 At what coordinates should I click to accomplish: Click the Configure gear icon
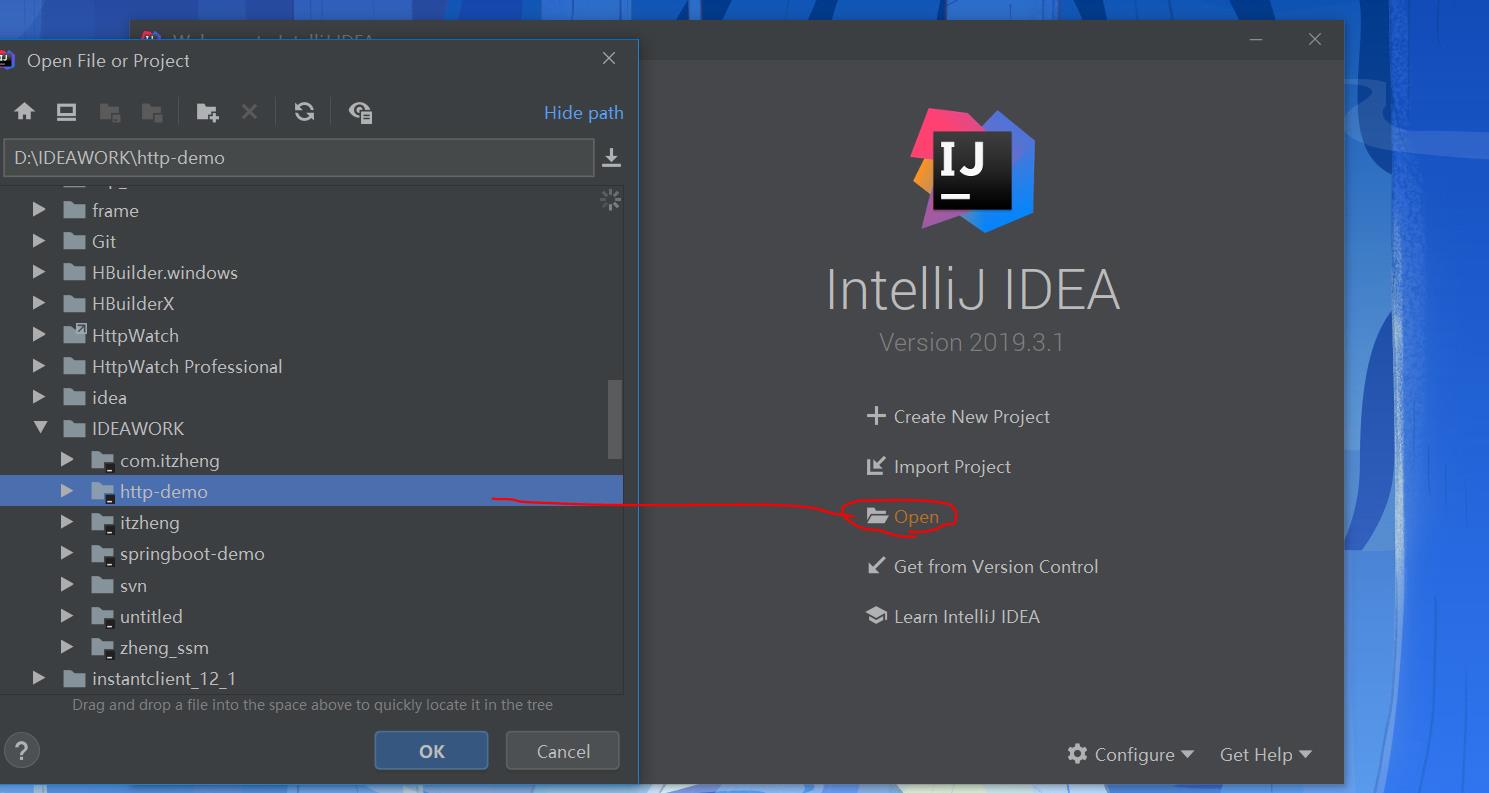tap(1077, 754)
